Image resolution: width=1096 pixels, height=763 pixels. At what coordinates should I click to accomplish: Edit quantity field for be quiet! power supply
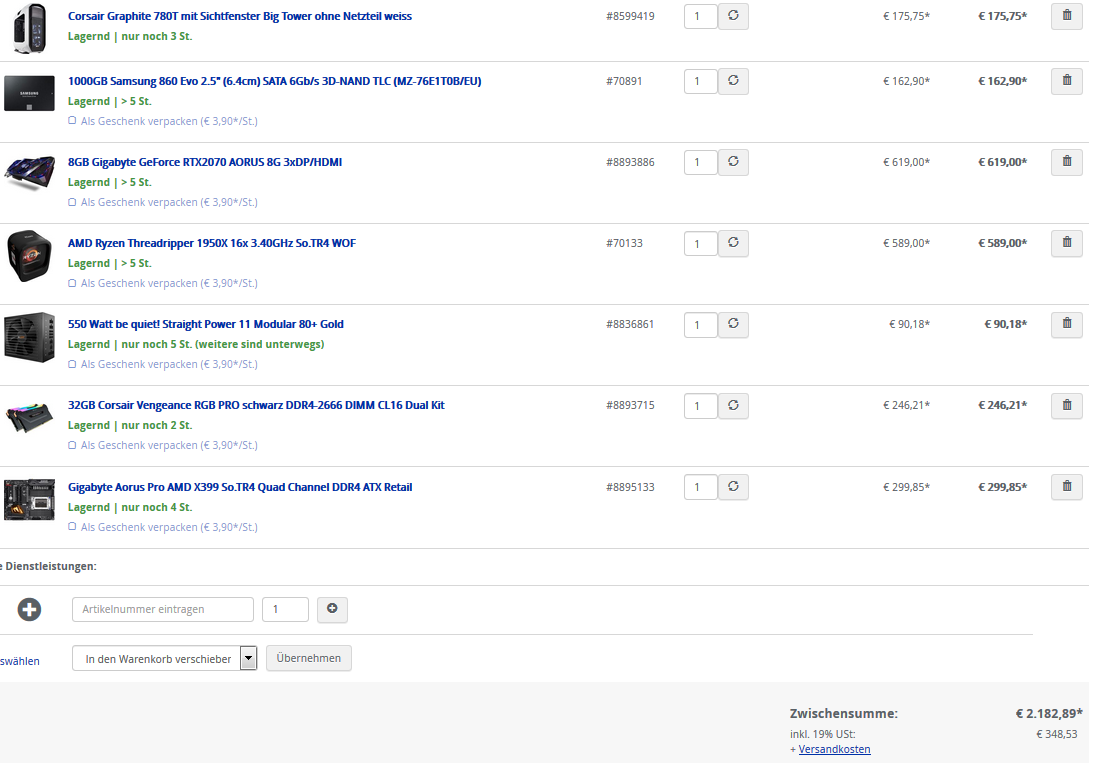[700, 324]
